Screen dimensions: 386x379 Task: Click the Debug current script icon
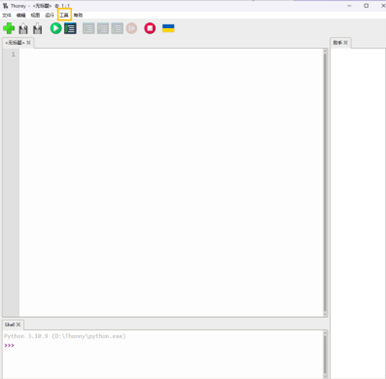coord(70,28)
